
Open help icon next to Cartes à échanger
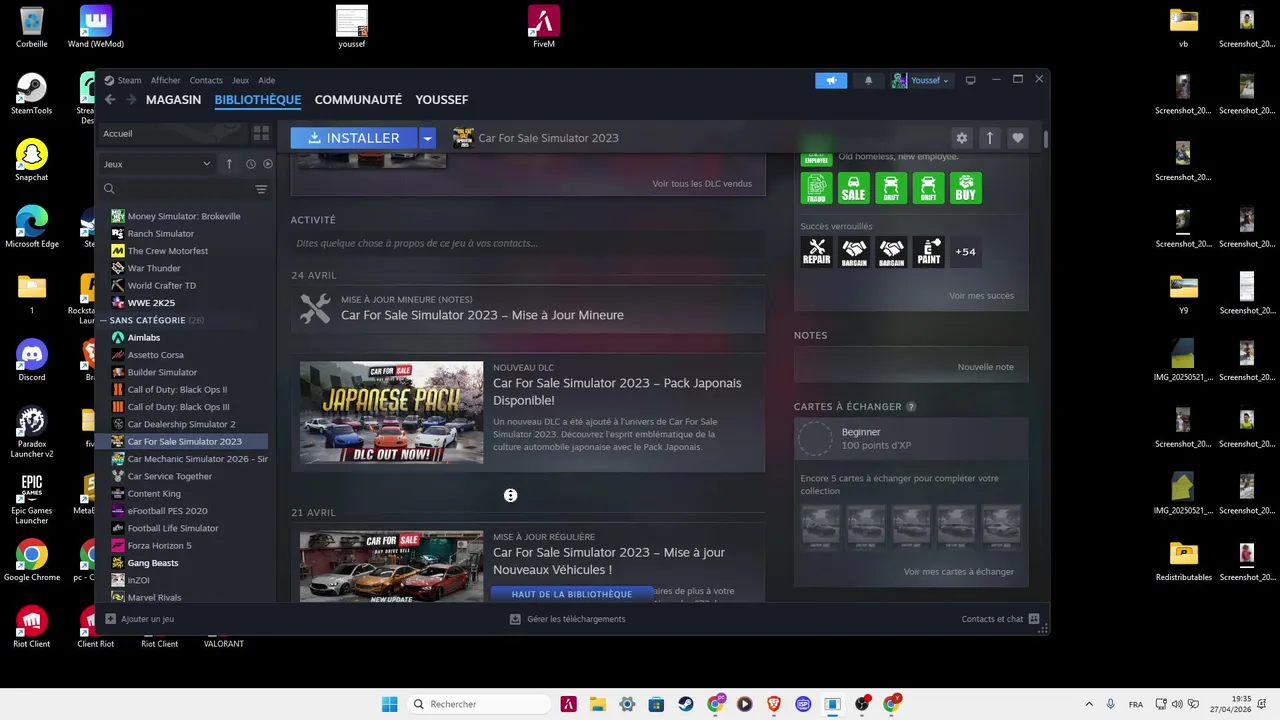click(911, 407)
